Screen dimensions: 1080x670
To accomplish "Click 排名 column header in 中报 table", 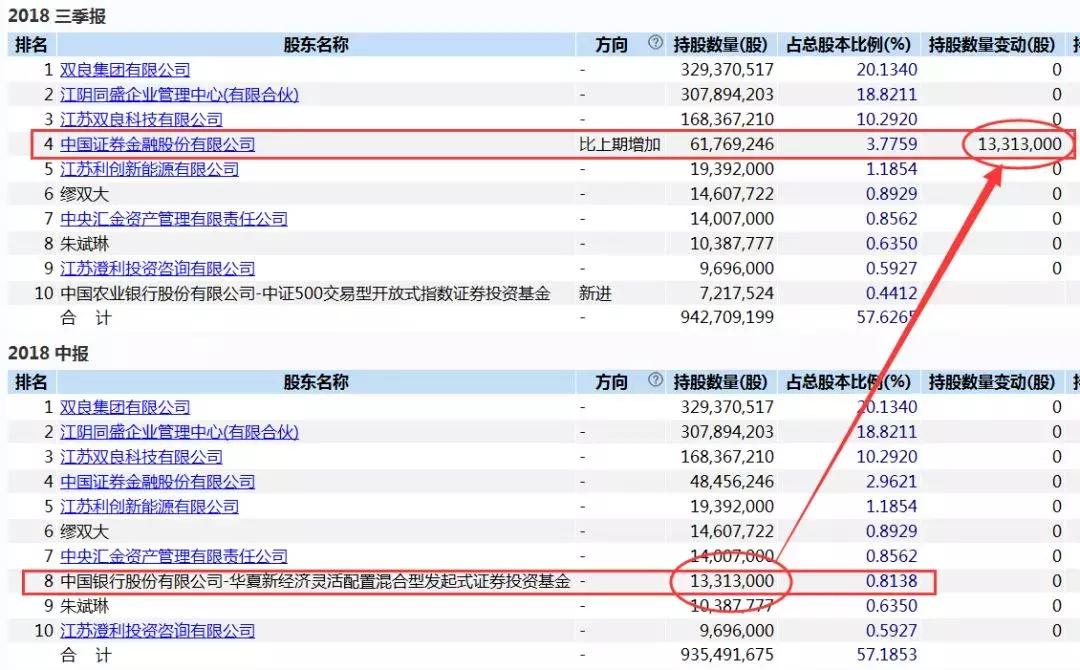I will tap(31, 382).
